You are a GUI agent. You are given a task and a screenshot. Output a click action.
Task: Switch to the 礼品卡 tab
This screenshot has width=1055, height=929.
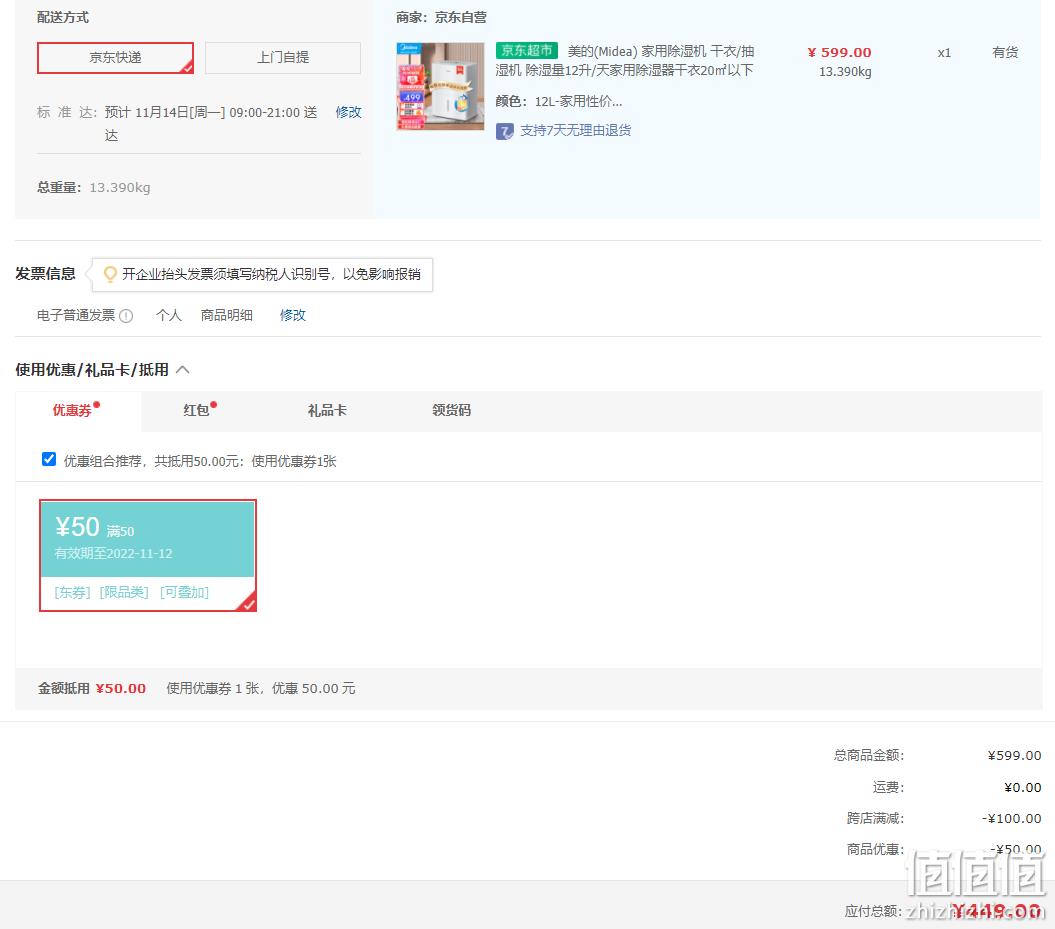coord(327,410)
